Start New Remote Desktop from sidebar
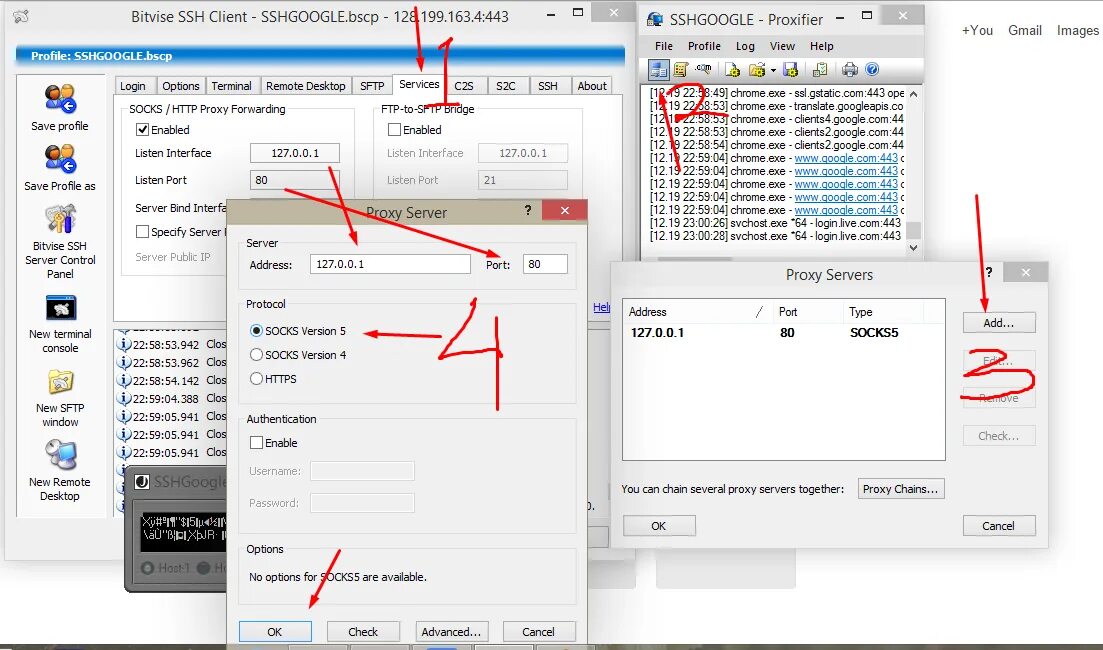 tap(60, 456)
